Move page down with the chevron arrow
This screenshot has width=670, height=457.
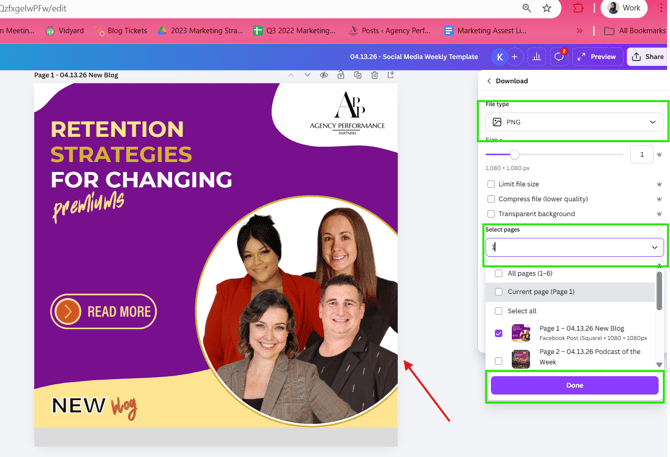click(x=307, y=75)
